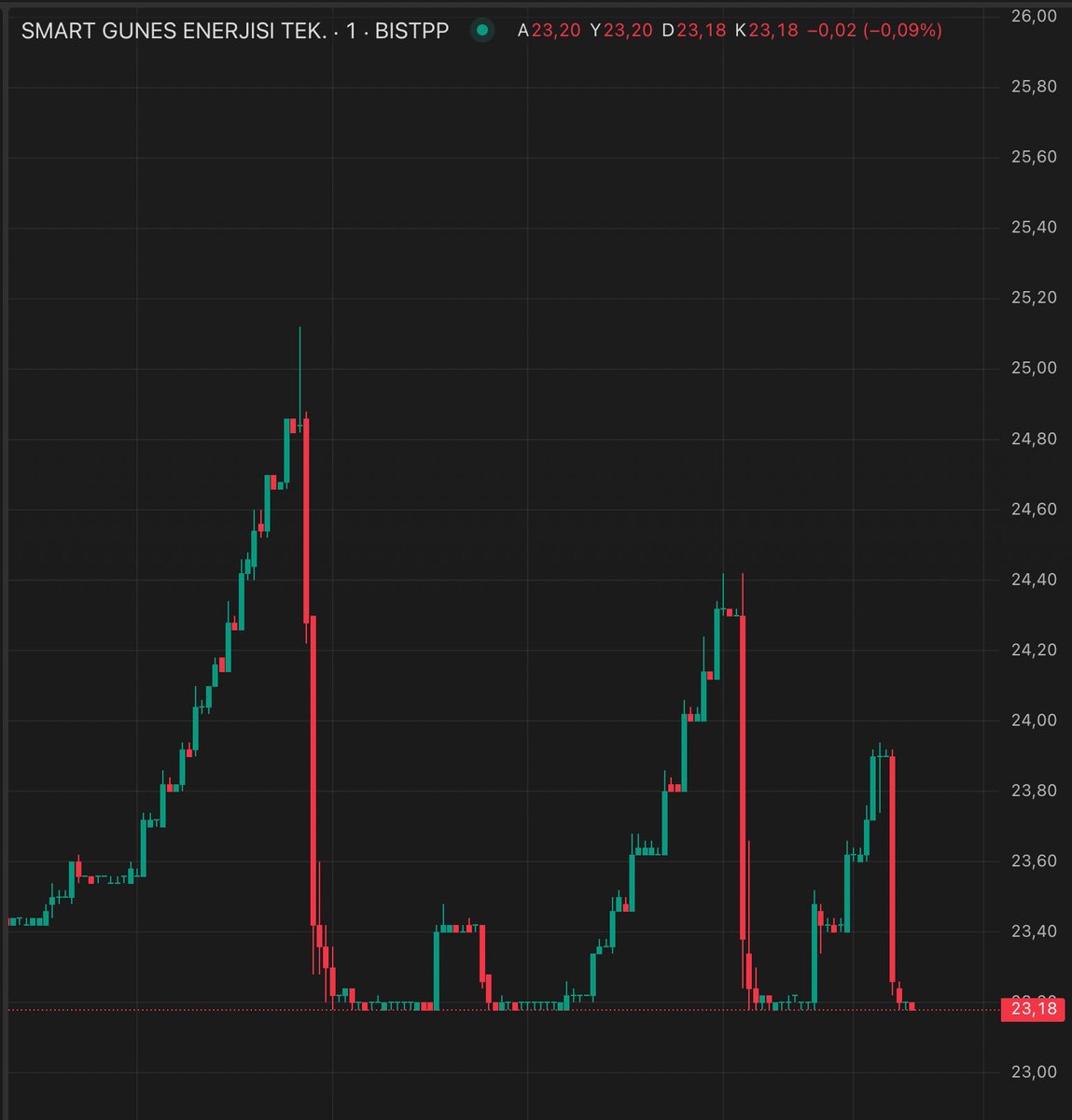The image size is (1072, 1120).
Task: Click the 25,80 price axis label
Action: tap(1034, 87)
